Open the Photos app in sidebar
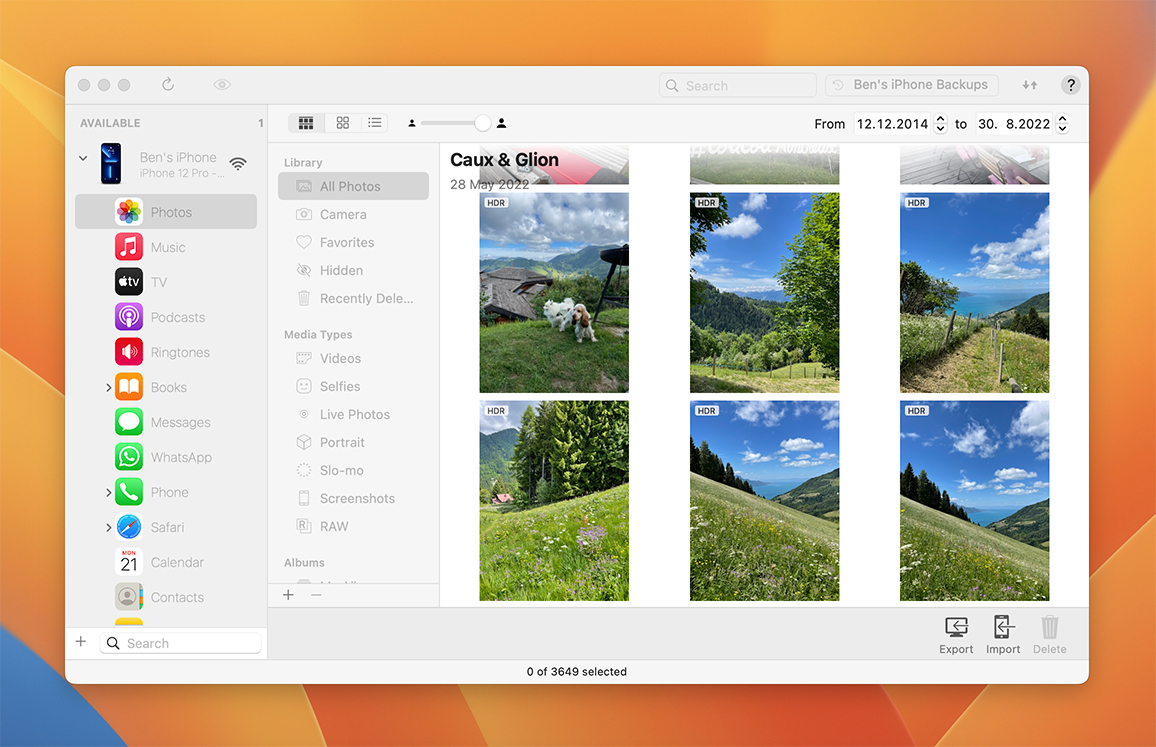Viewport: 1156px width, 747px height. pyautogui.click(x=166, y=212)
